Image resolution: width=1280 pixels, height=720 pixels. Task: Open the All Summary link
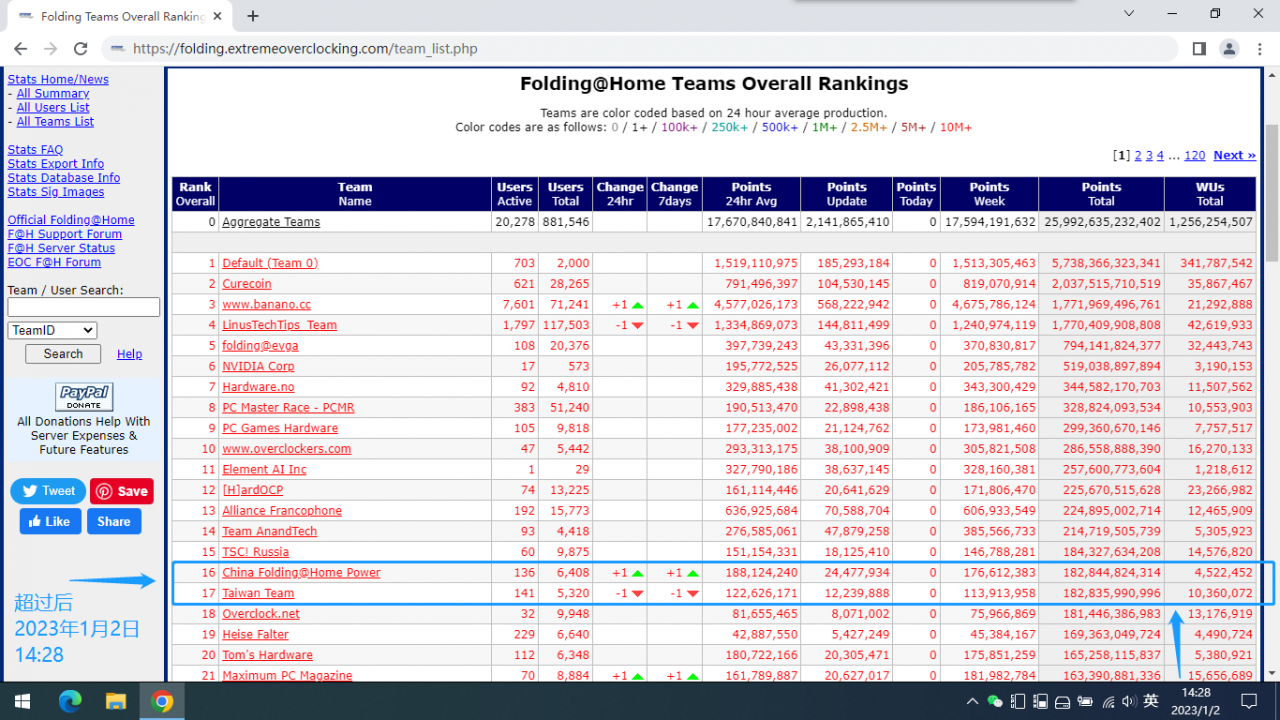pyautogui.click(x=53, y=94)
